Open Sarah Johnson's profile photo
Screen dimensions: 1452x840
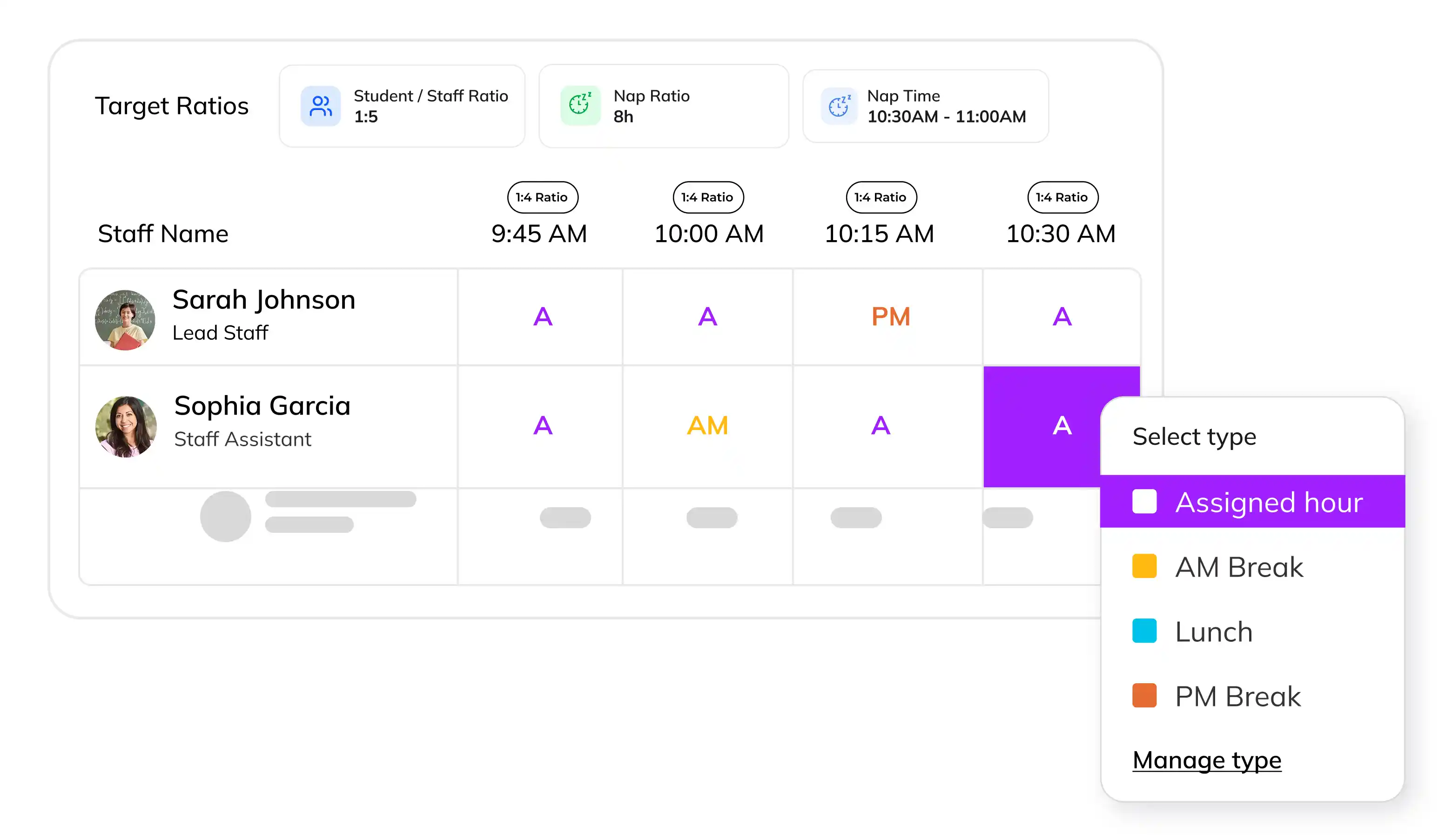click(x=125, y=320)
